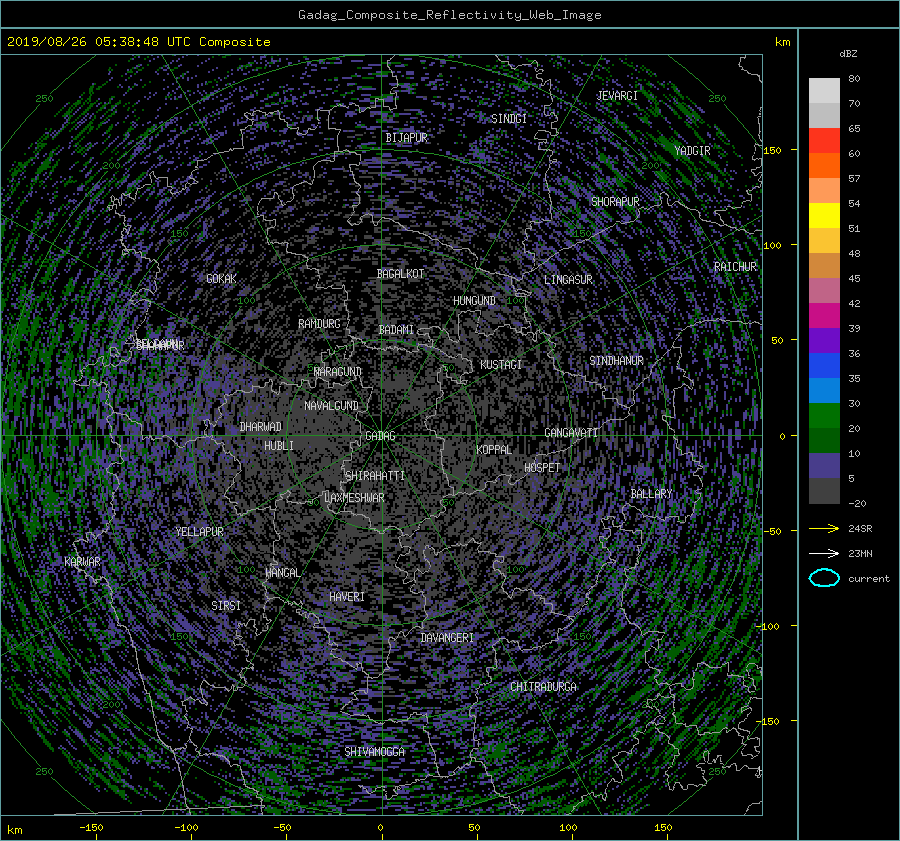This screenshot has height=841, width=900.
Task: Click the JEVARGI city label
Action: click(x=617, y=96)
